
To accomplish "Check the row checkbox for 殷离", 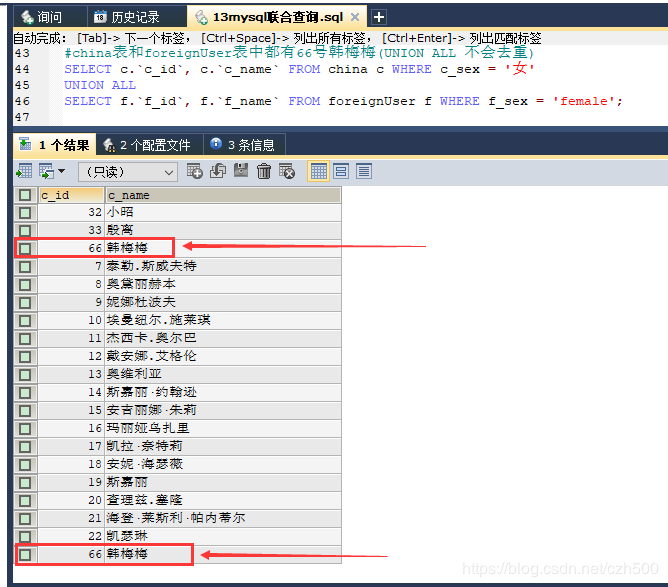I will coord(25,230).
